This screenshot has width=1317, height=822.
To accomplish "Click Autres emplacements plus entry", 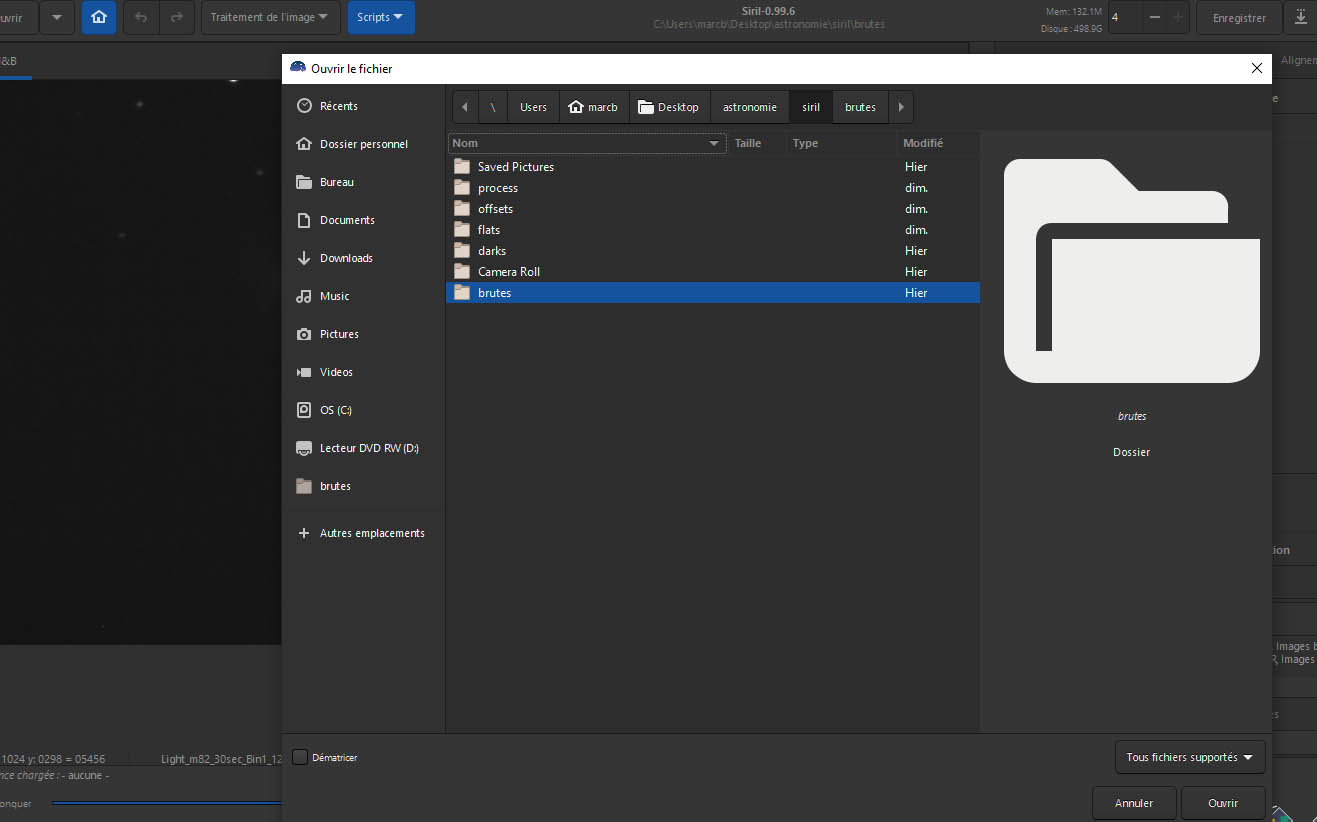I will [371, 533].
